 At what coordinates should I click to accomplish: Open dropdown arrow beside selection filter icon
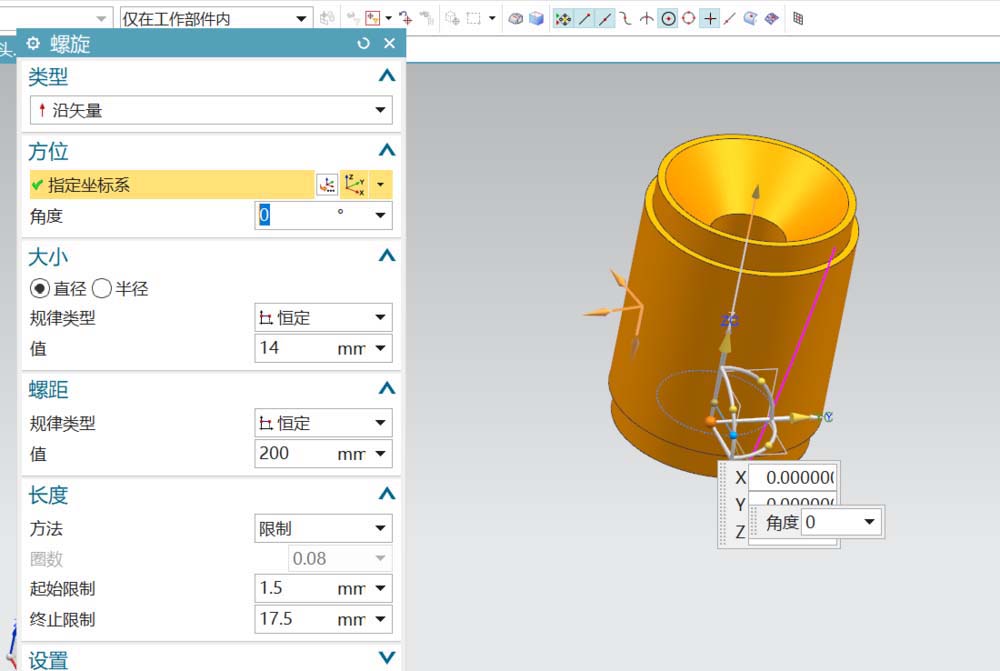pyautogui.click(x=388, y=18)
